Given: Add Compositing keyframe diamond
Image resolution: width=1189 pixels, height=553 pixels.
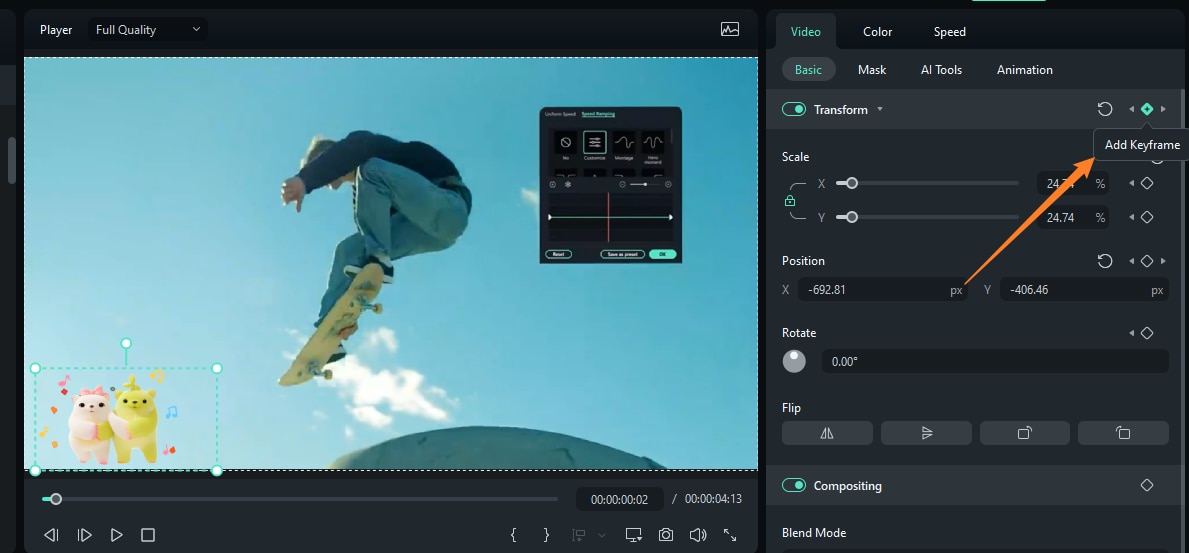Looking at the screenshot, I should click(x=1147, y=485).
